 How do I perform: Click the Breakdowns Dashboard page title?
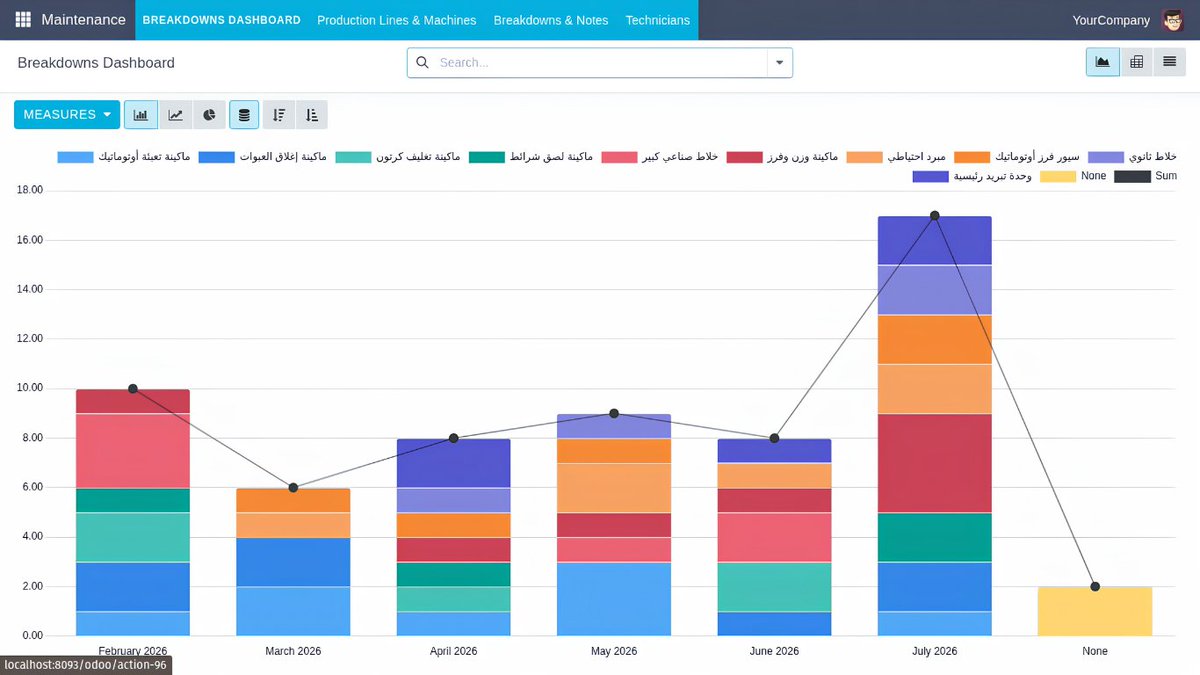96,63
